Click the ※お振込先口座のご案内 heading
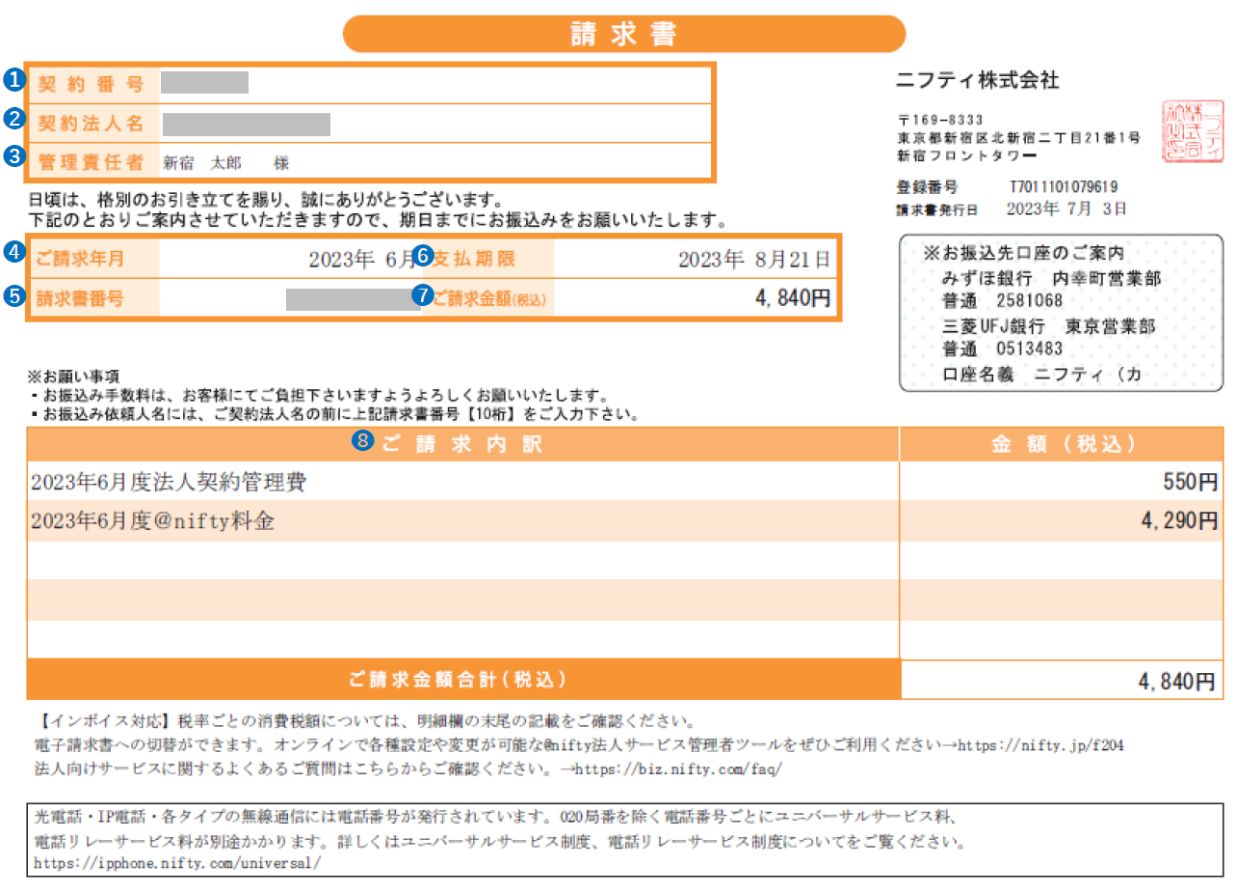 click(x=1024, y=254)
